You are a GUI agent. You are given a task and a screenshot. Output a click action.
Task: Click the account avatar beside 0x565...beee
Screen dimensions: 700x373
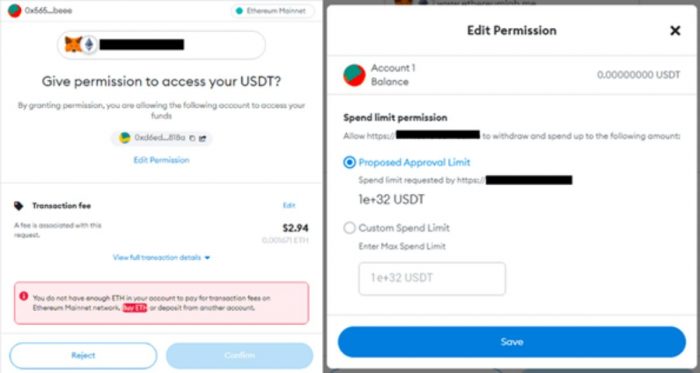(x=15, y=10)
